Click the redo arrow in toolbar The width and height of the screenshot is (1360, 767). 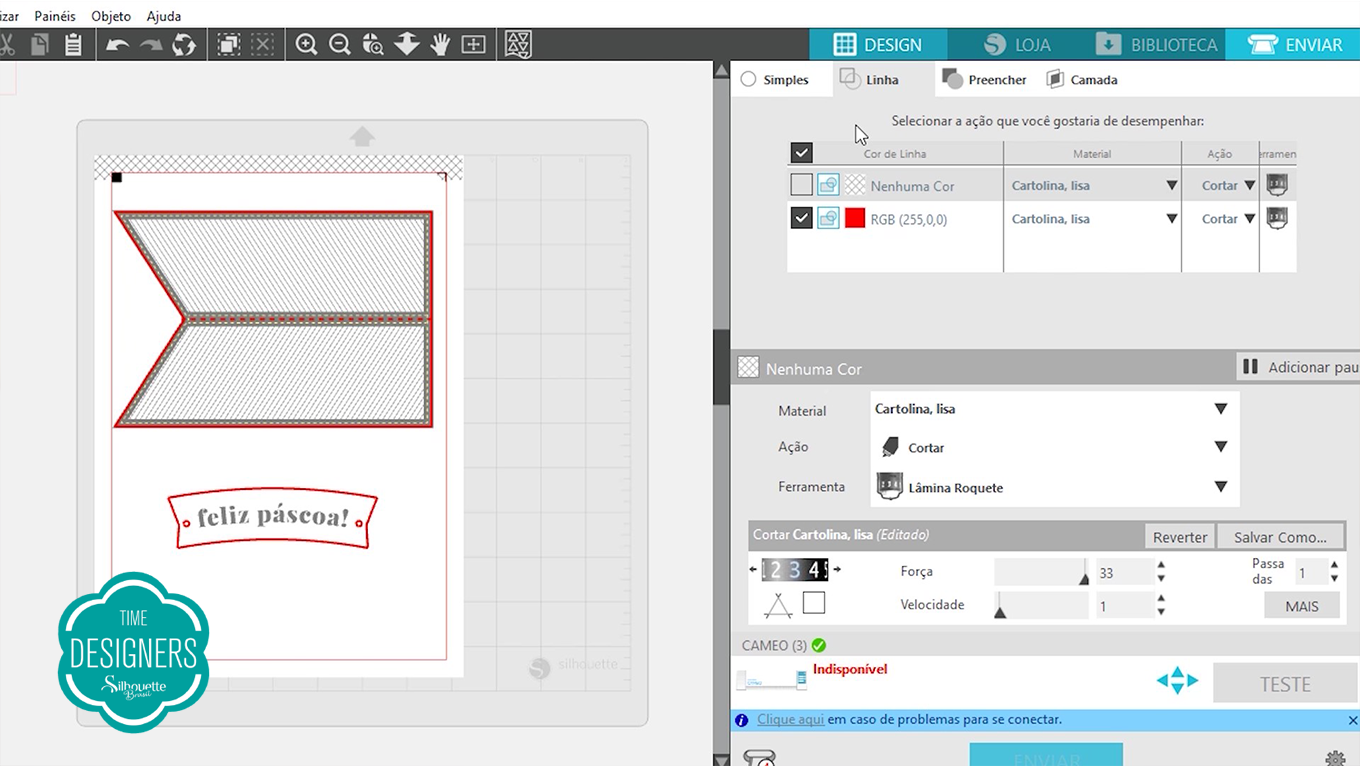click(x=151, y=45)
